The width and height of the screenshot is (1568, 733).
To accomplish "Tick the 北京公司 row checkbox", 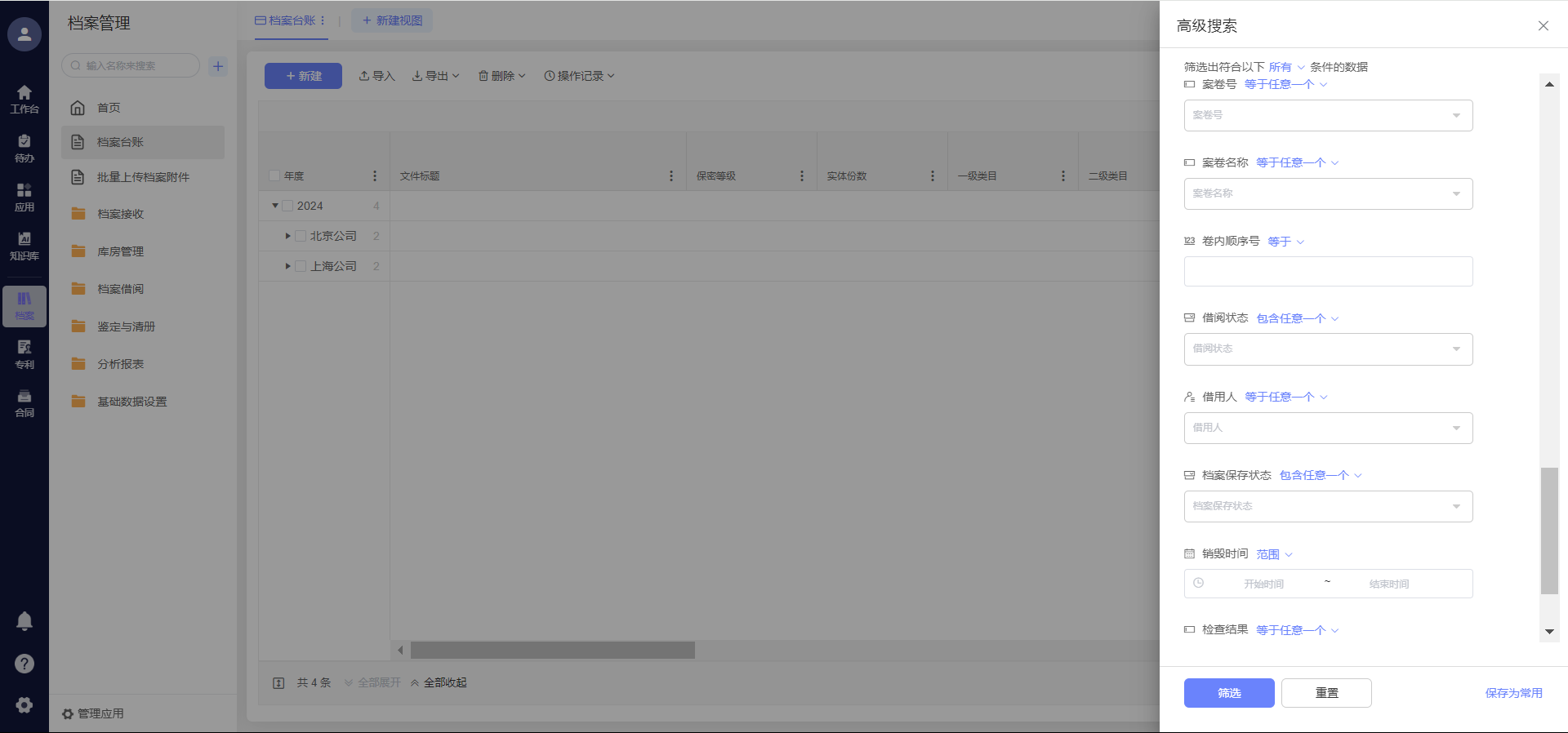I will click(x=301, y=237).
